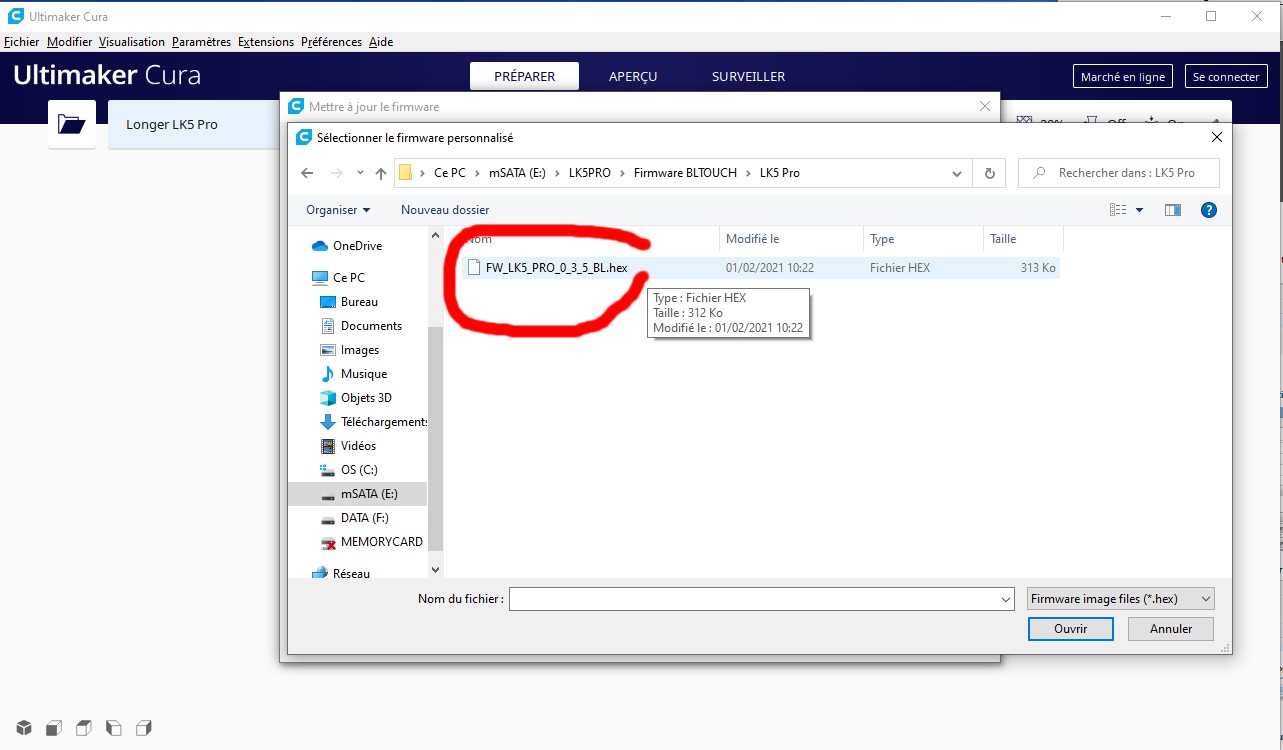Open Téléchargements in navigation pane

pyautogui.click(x=384, y=422)
